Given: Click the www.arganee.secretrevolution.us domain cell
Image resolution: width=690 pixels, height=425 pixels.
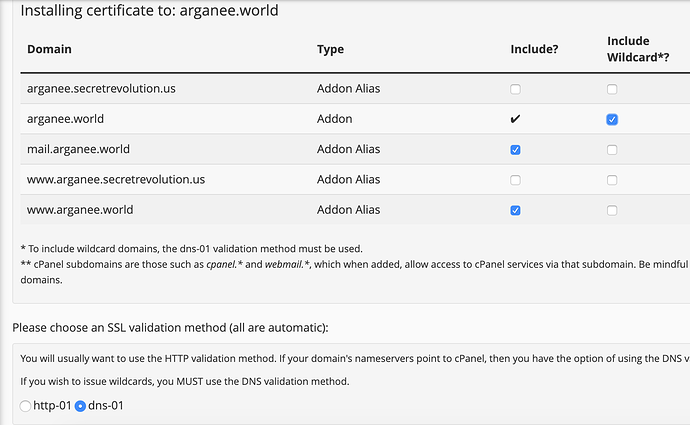Looking at the screenshot, I should [116, 180].
